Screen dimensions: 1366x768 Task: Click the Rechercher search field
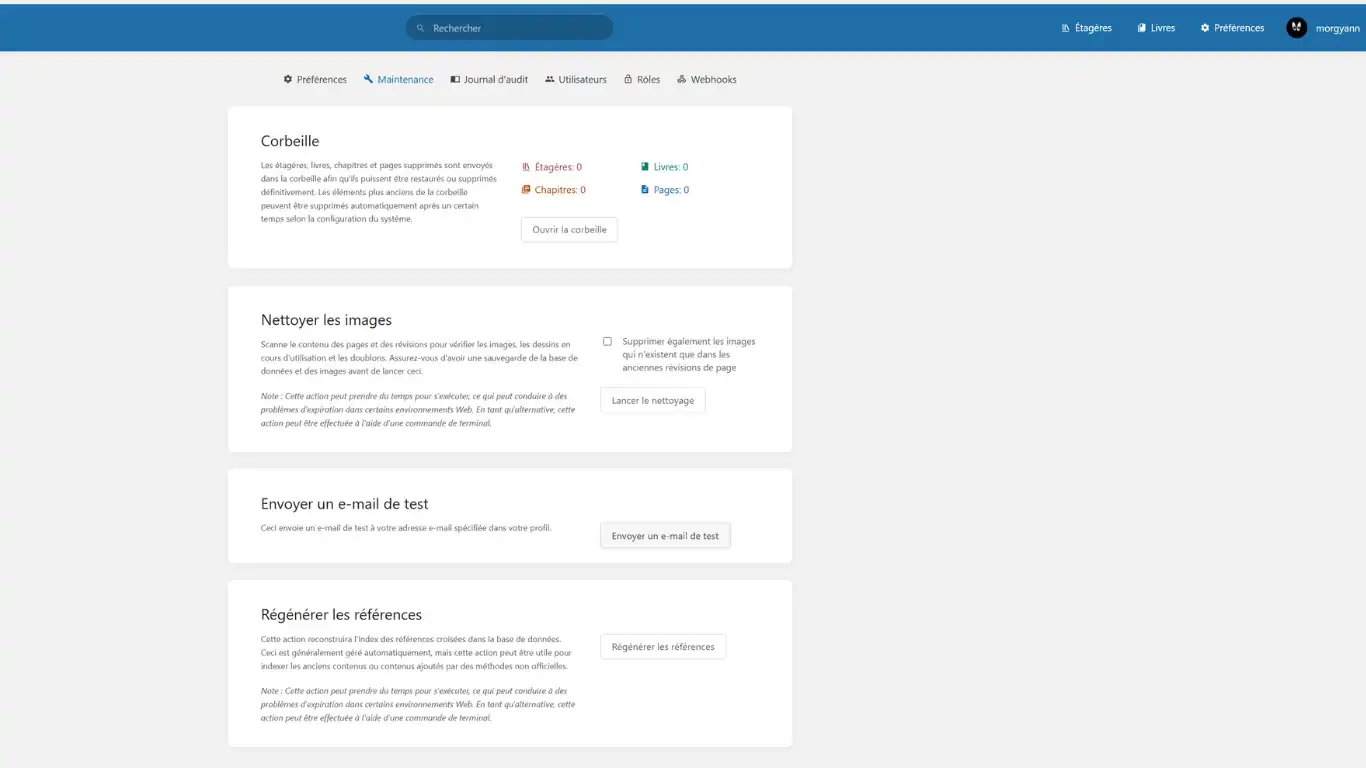tap(509, 27)
